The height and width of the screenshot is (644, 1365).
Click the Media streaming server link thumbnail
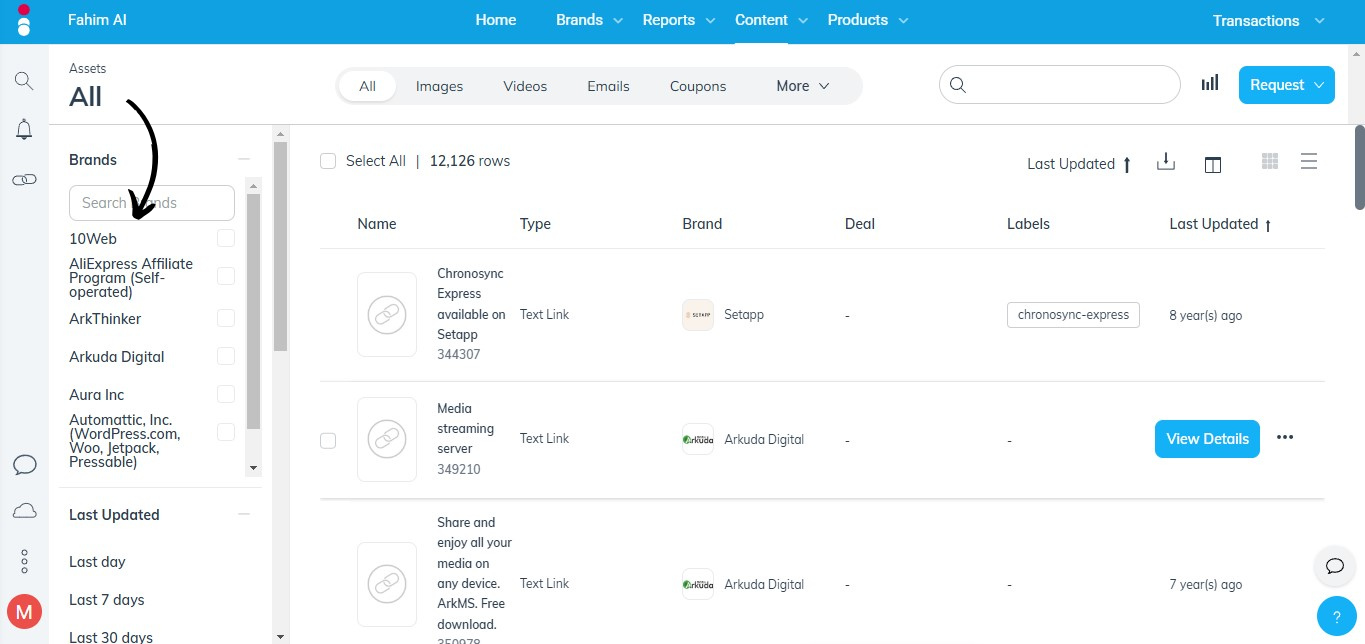pyautogui.click(x=387, y=439)
